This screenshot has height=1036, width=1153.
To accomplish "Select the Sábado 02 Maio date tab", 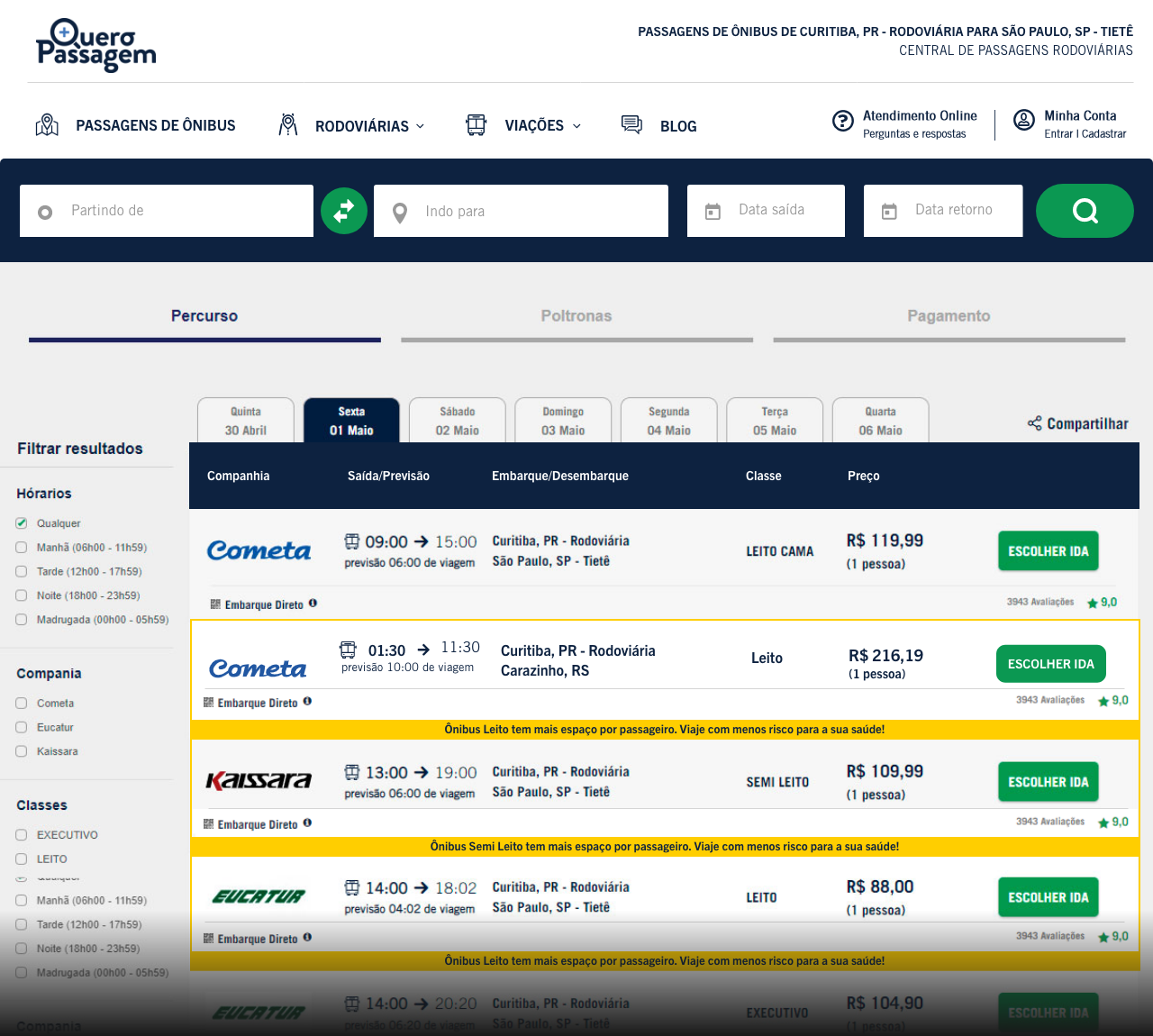I will [458, 421].
